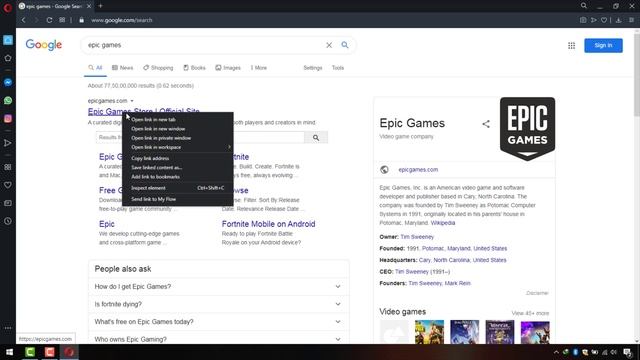Open Easy setup menu icon
The height and width of the screenshot is (360, 640).
(x=631, y=20)
